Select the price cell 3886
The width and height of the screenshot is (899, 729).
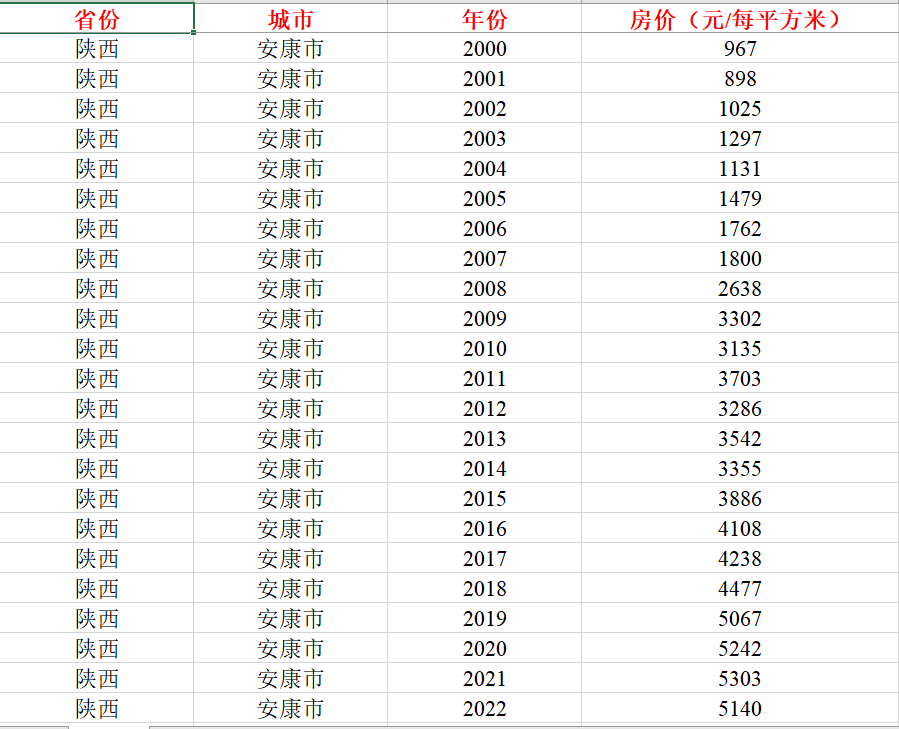pyautogui.click(x=740, y=498)
